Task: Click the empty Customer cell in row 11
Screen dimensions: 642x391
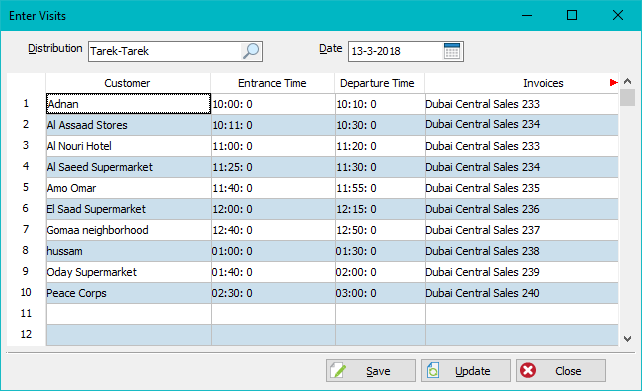Action: pyautogui.click(x=128, y=314)
